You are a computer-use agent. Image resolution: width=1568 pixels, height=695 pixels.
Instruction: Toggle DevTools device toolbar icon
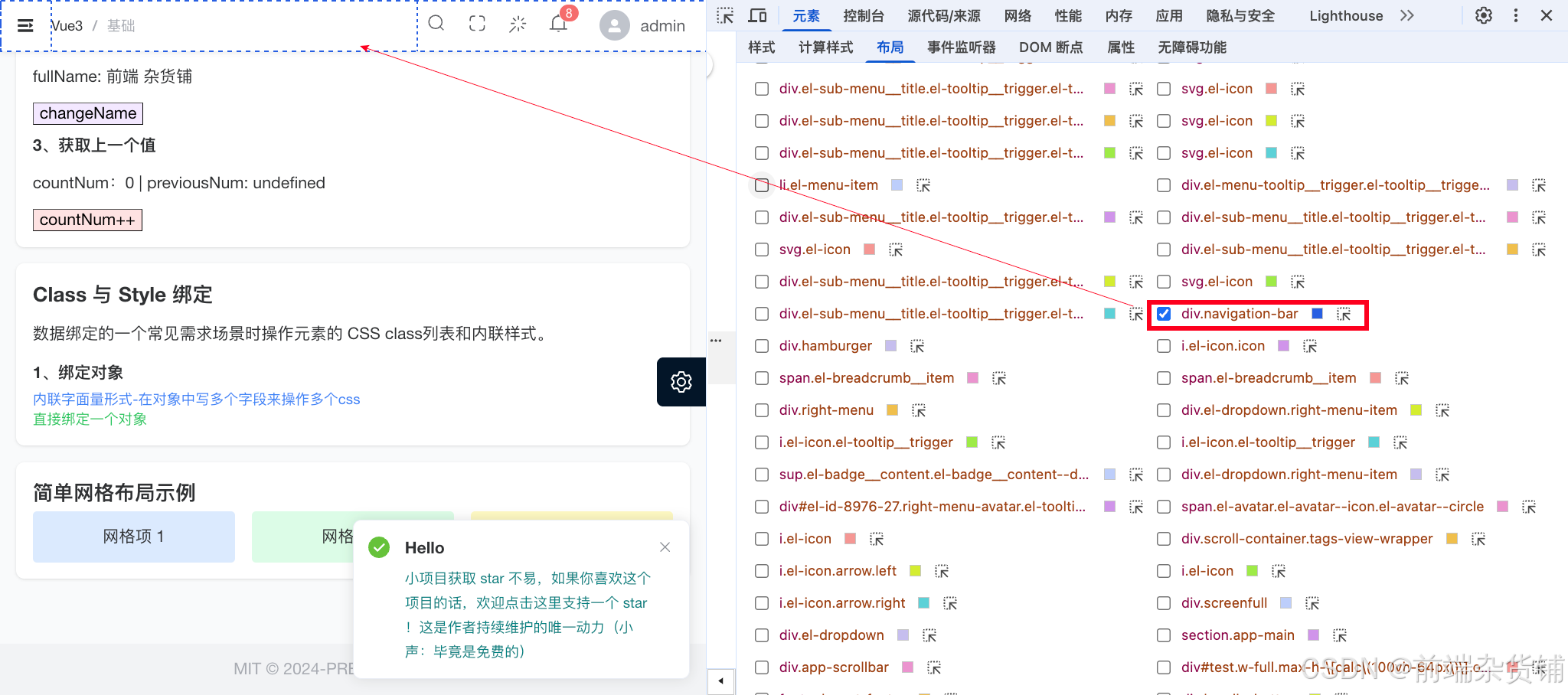pos(758,15)
